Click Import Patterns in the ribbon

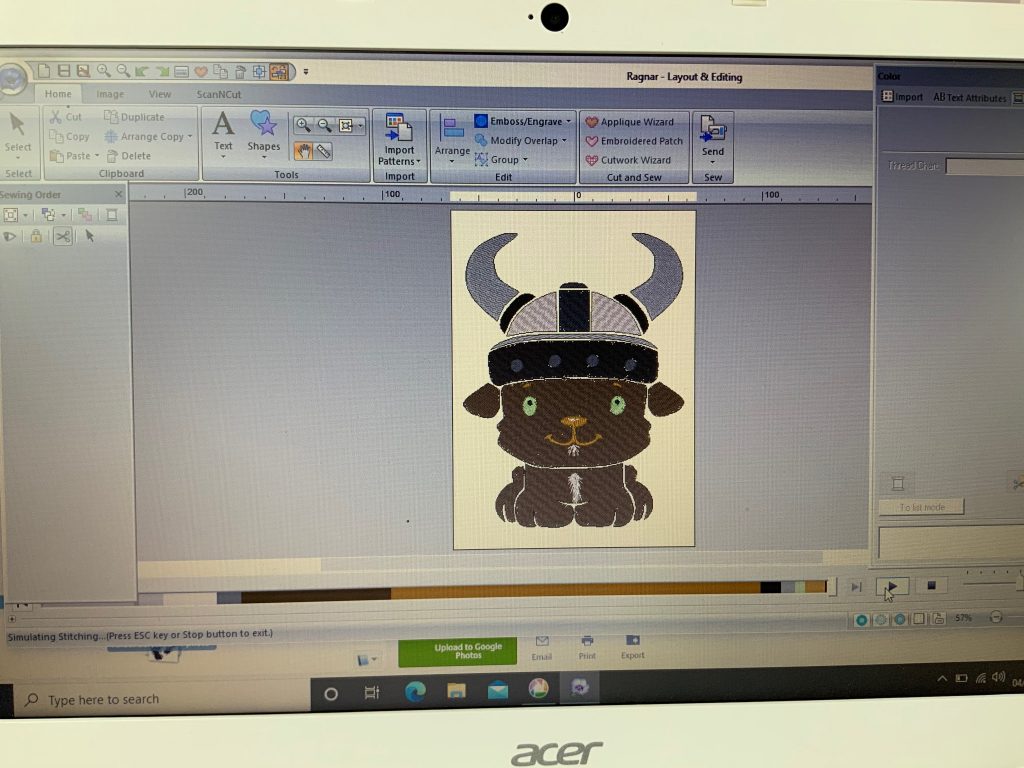(399, 140)
